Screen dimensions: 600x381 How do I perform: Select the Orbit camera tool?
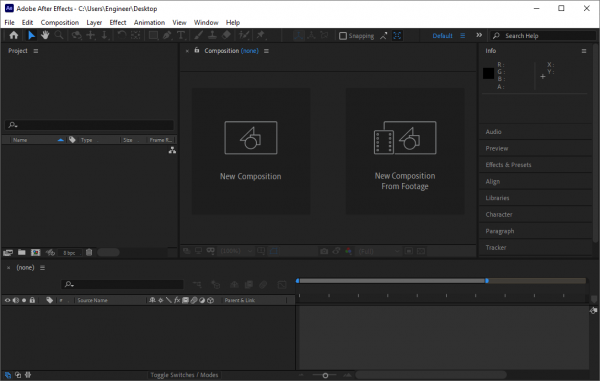point(77,36)
